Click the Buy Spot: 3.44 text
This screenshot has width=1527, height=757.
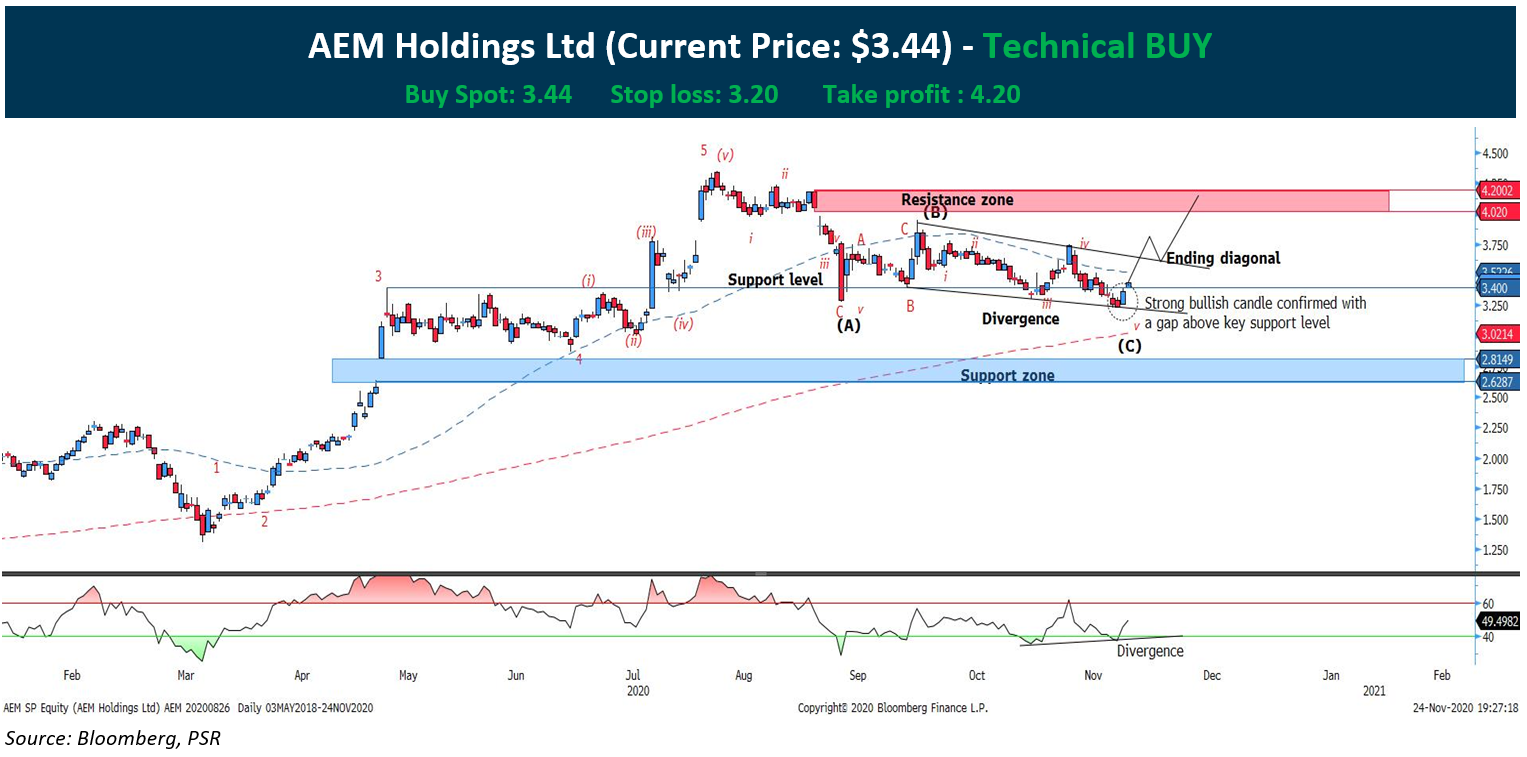(488, 95)
